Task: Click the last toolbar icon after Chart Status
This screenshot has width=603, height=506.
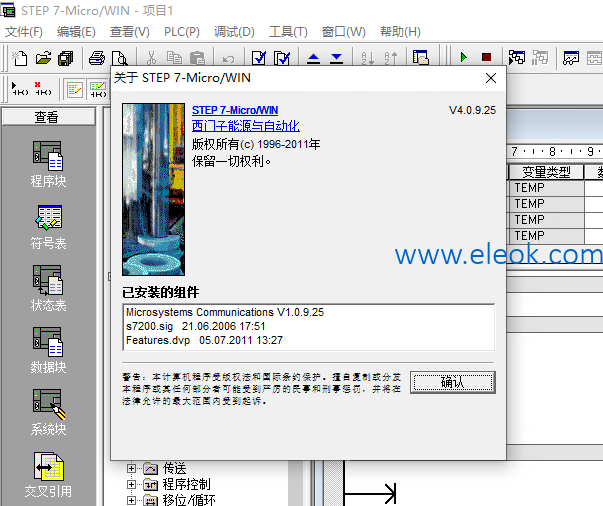Action: tap(595, 58)
